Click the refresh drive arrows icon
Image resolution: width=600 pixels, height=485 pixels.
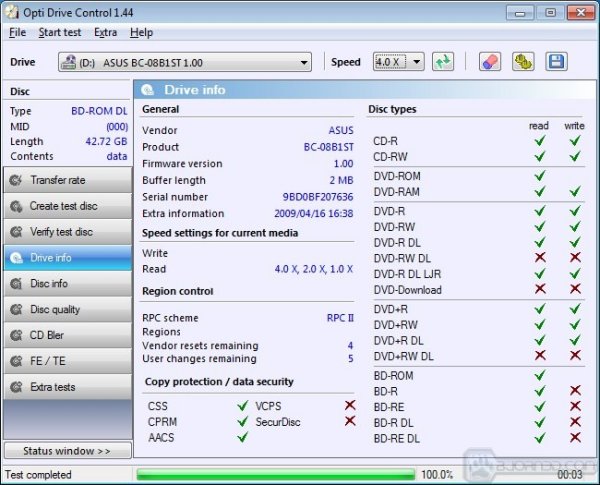pos(443,62)
